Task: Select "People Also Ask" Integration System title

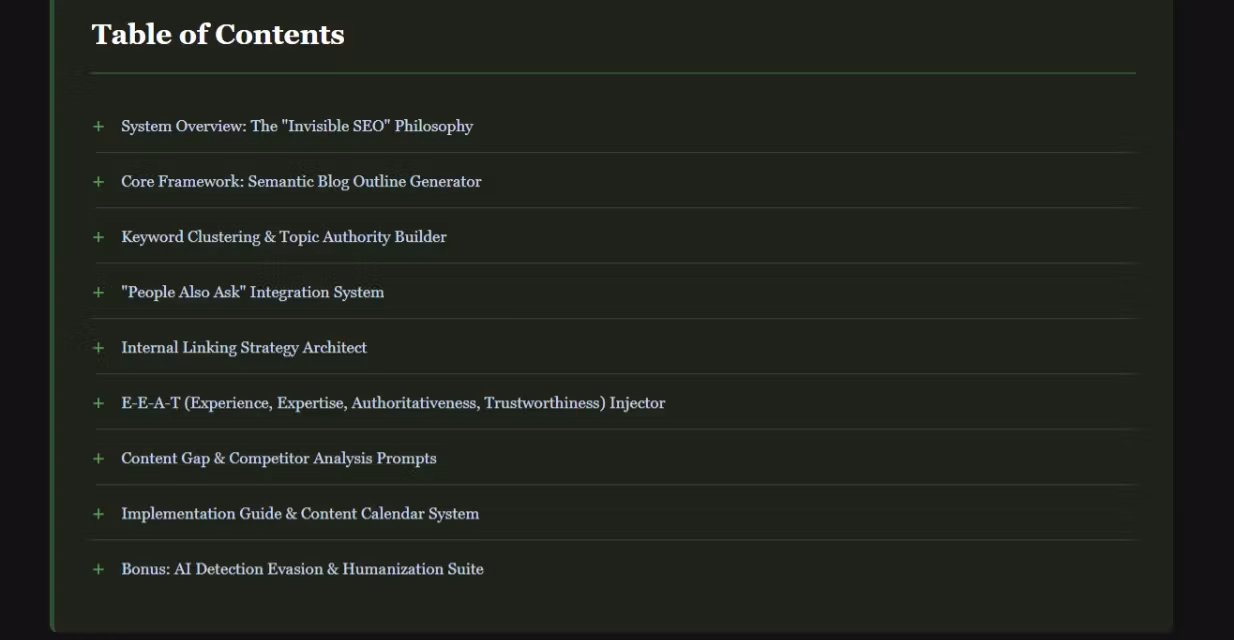Action: tap(252, 292)
